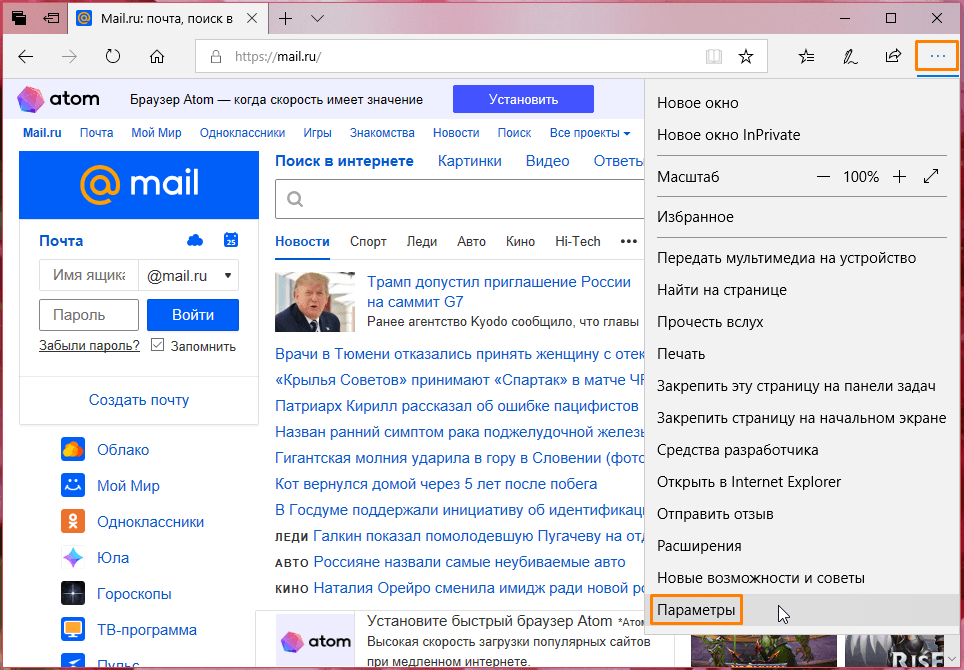964x670 pixels.
Task: Click the Atom logo in the top banner
Action: 58,99
